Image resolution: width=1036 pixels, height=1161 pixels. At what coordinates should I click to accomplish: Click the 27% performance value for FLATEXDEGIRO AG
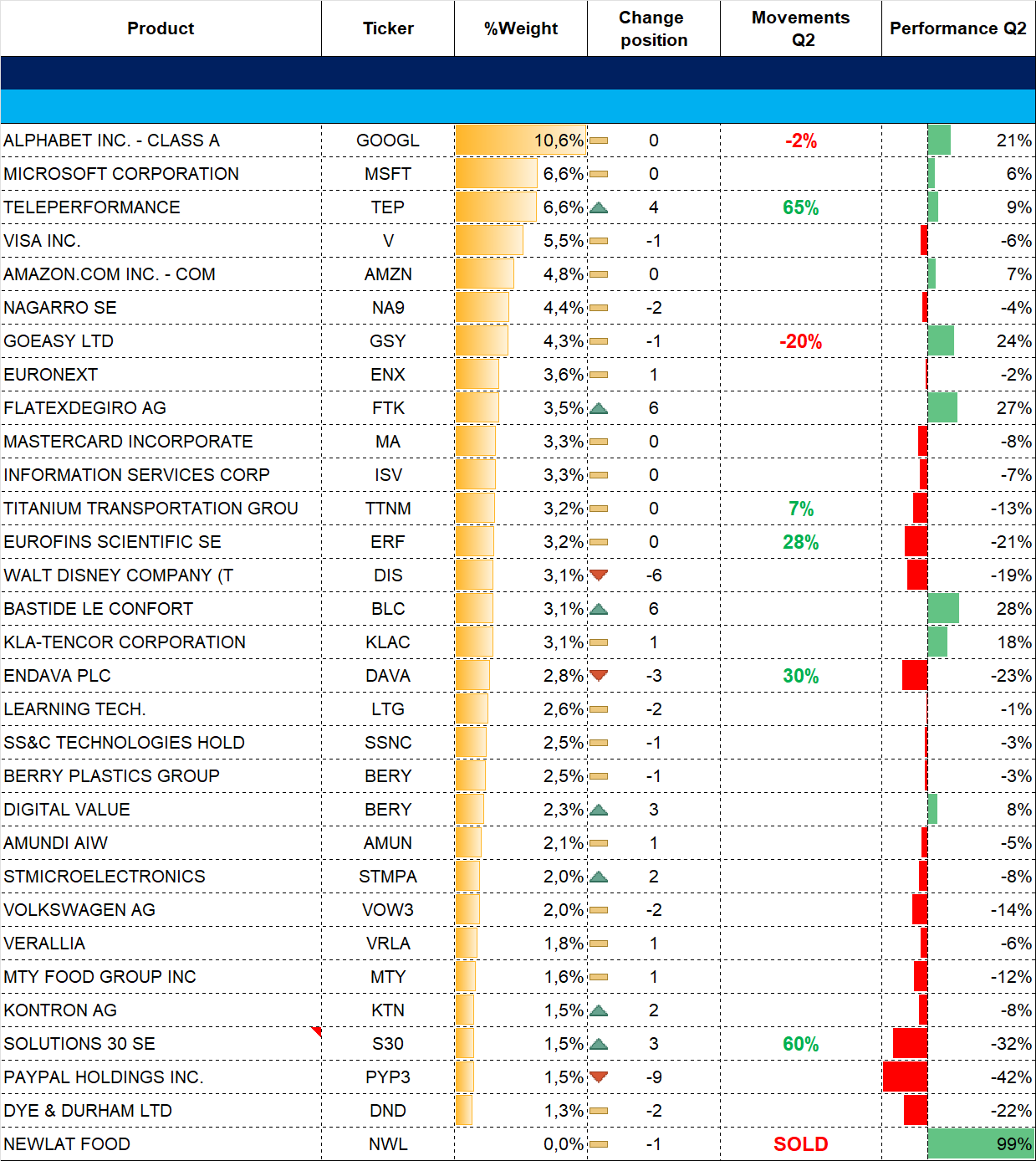pos(1013,408)
